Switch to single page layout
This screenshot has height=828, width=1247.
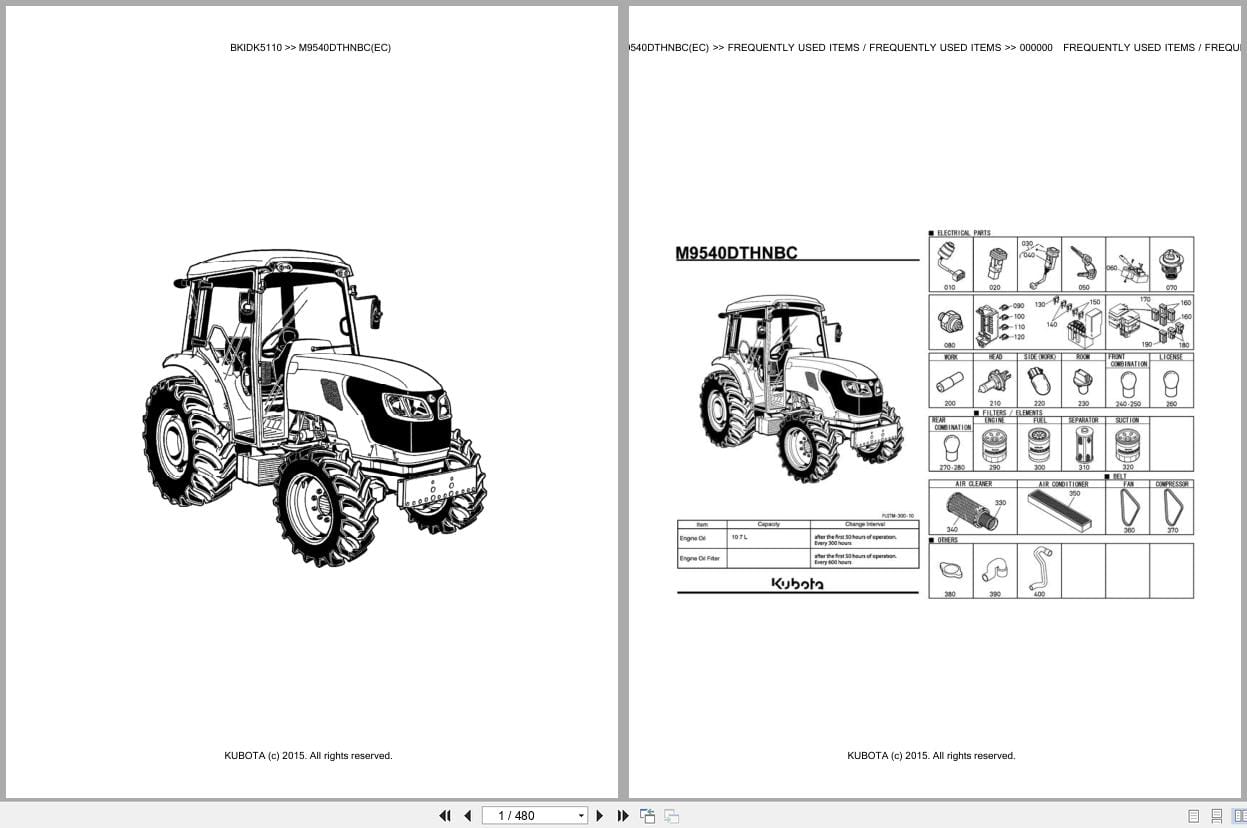[1193, 816]
